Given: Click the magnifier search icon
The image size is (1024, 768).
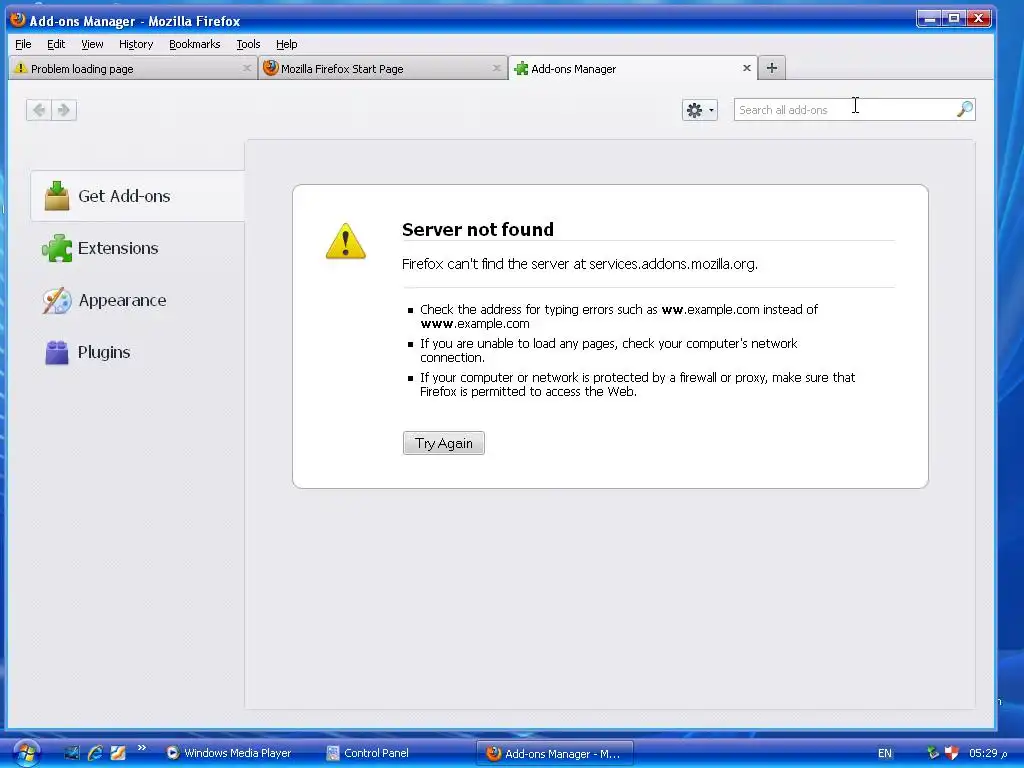Looking at the screenshot, I should (965, 109).
